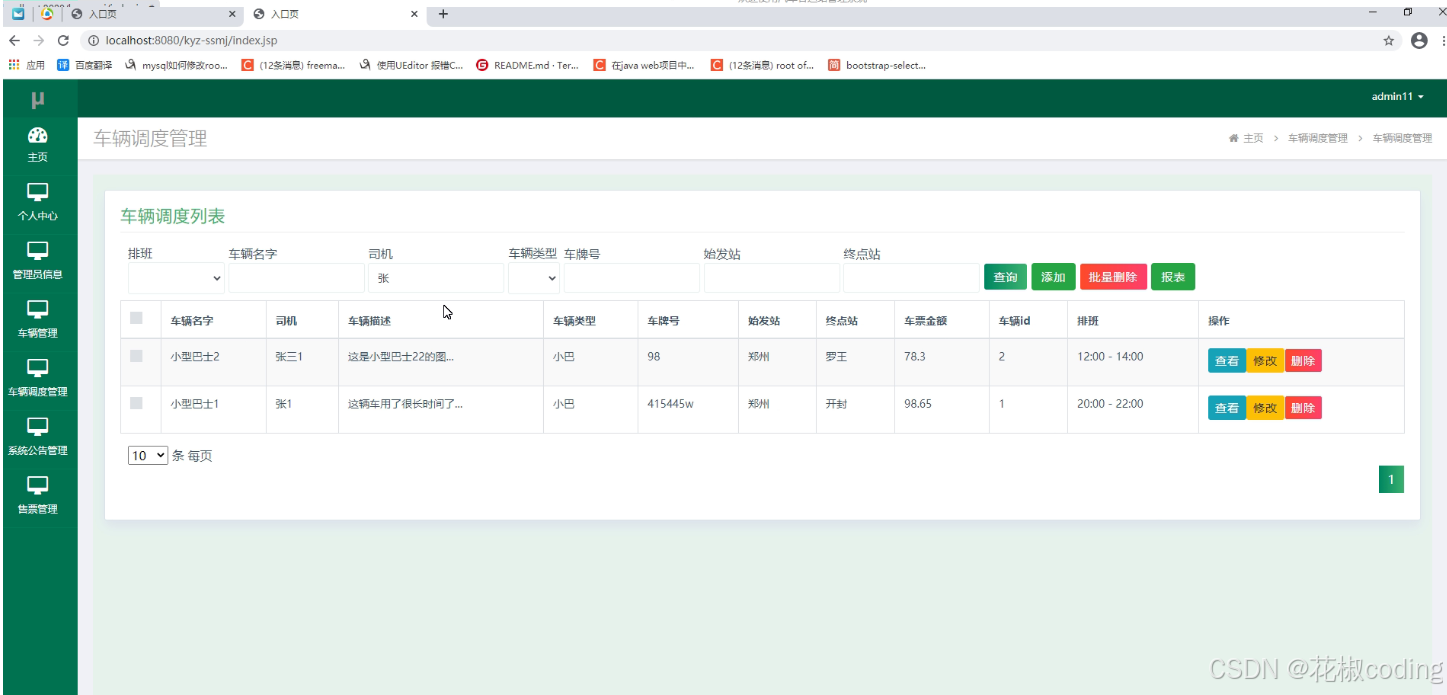Screen dimensions: 1447x695
Task: Check the row checkbox for 小型巴士2
Action: tap(136, 355)
